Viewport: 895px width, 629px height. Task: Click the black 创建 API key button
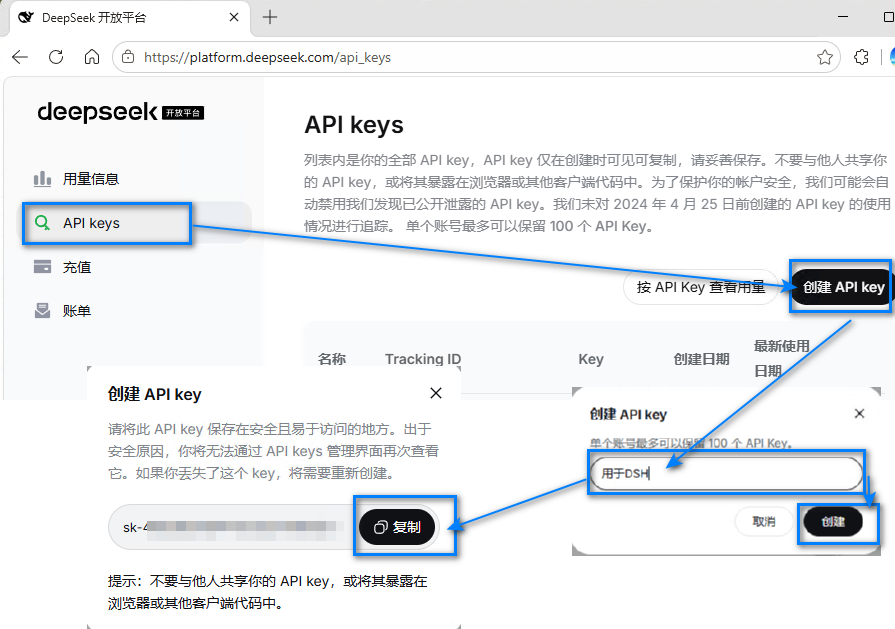click(x=843, y=287)
